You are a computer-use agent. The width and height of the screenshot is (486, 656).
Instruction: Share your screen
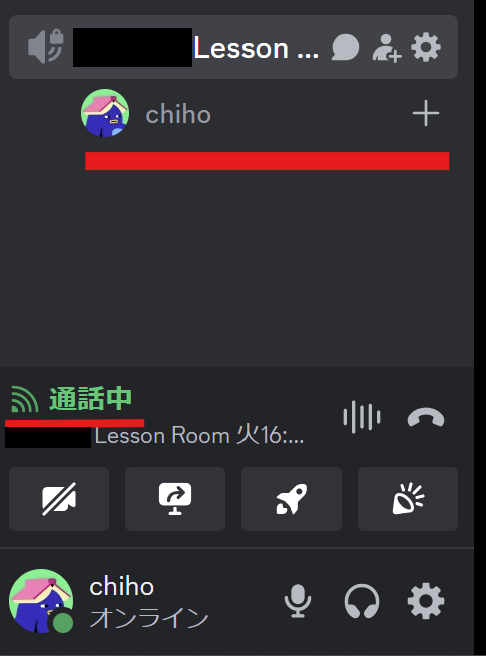pos(175,499)
